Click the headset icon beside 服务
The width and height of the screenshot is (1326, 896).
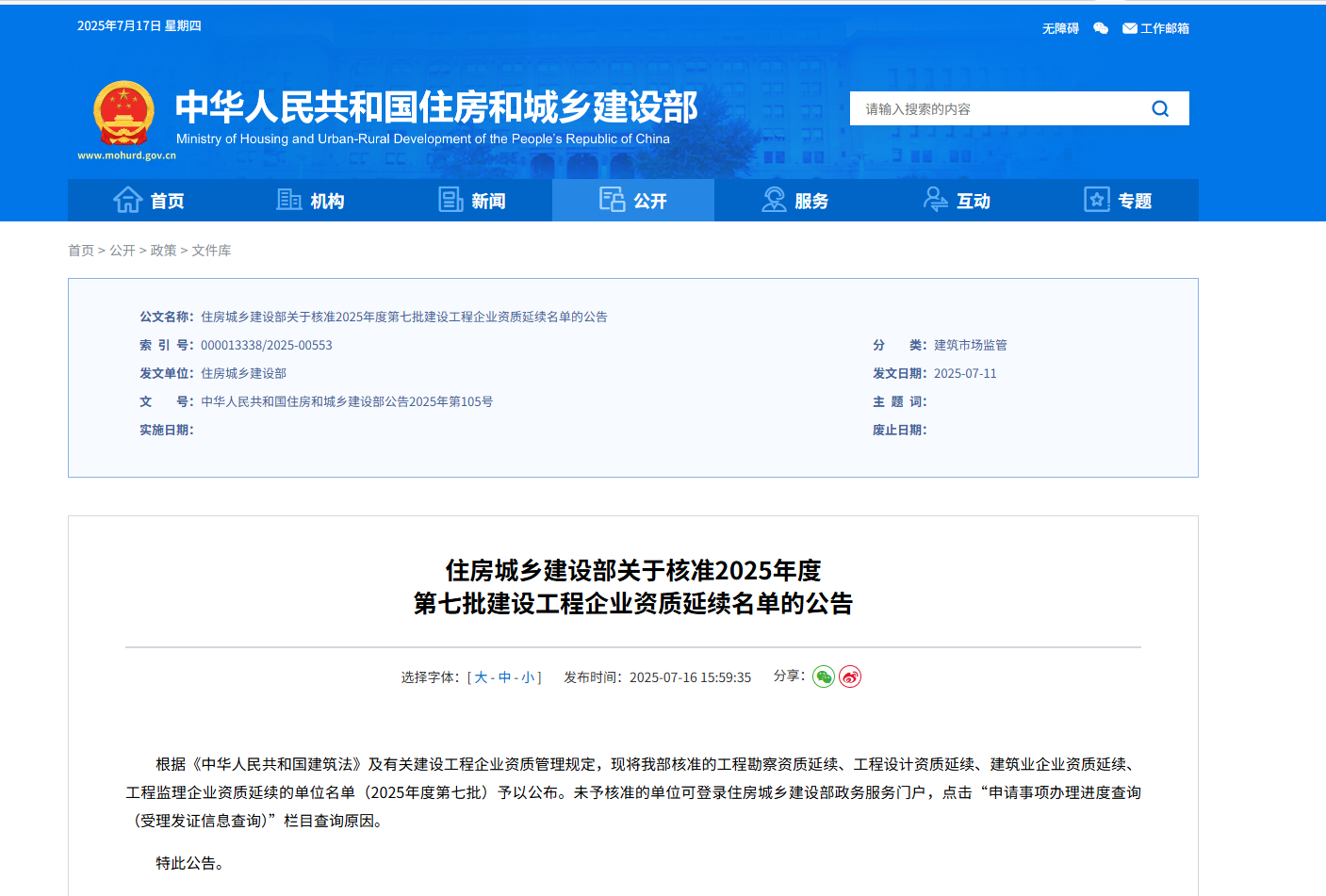(x=774, y=200)
